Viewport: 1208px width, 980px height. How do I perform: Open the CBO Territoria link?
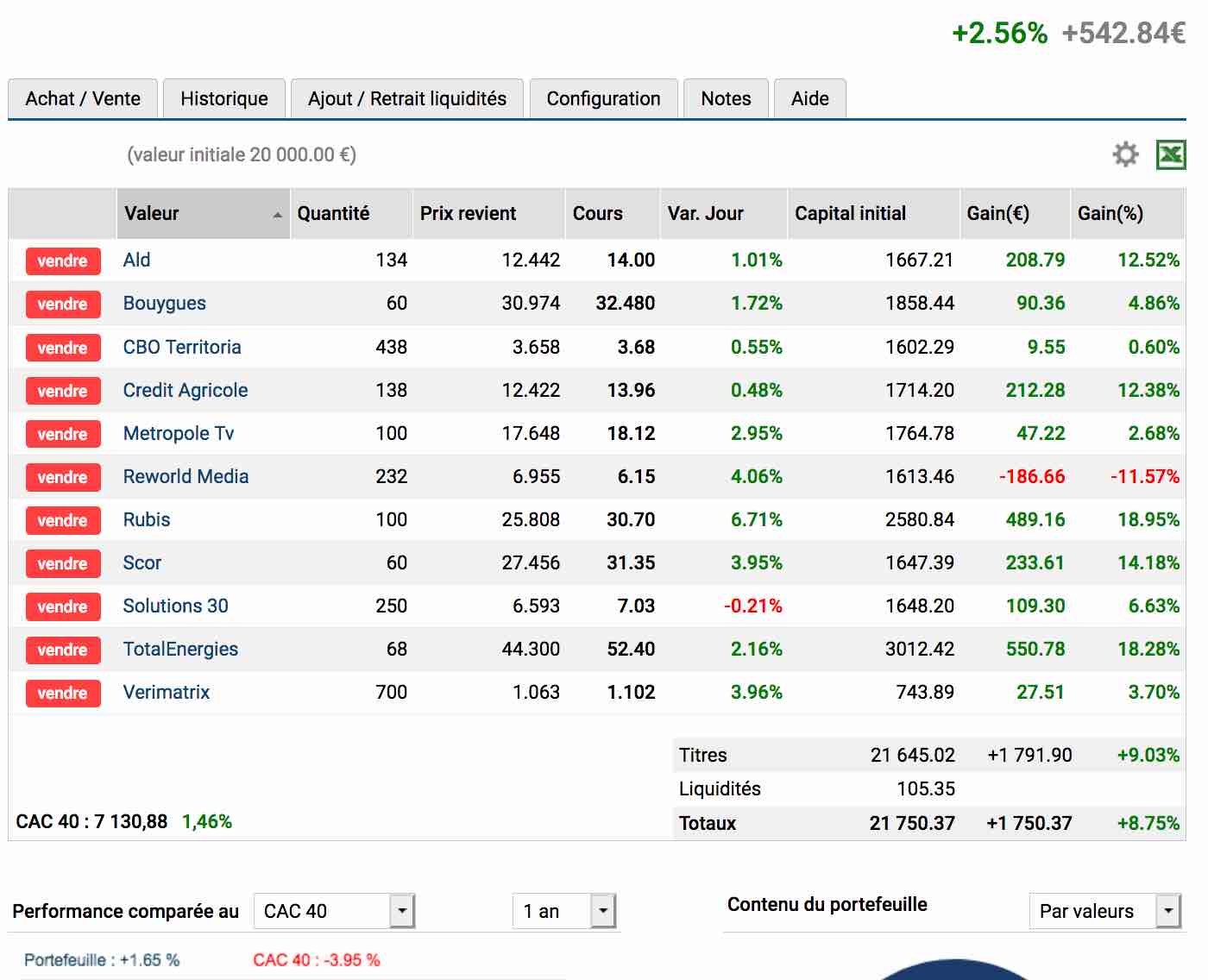(x=182, y=347)
